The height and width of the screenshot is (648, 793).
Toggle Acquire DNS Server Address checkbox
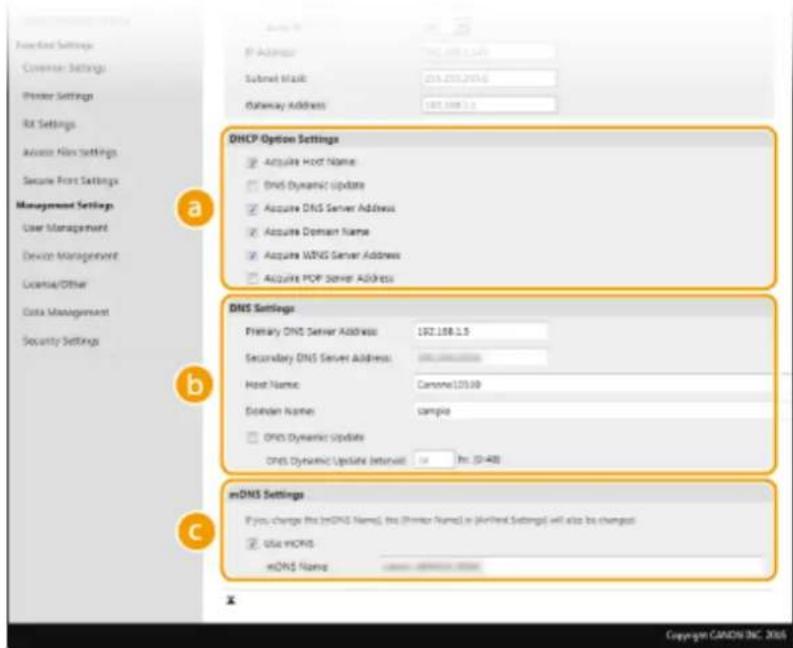(x=252, y=209)
